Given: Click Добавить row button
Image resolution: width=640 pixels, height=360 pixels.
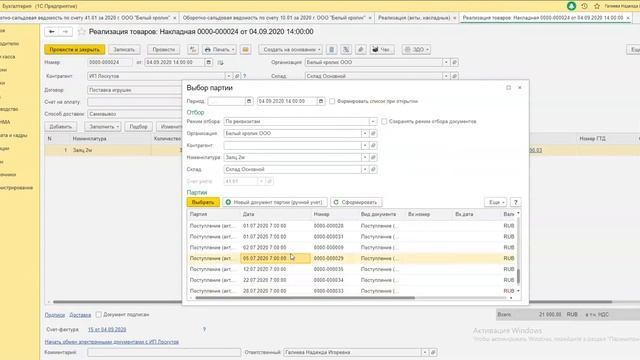Looking at the screenshot, I should [60, 127].
